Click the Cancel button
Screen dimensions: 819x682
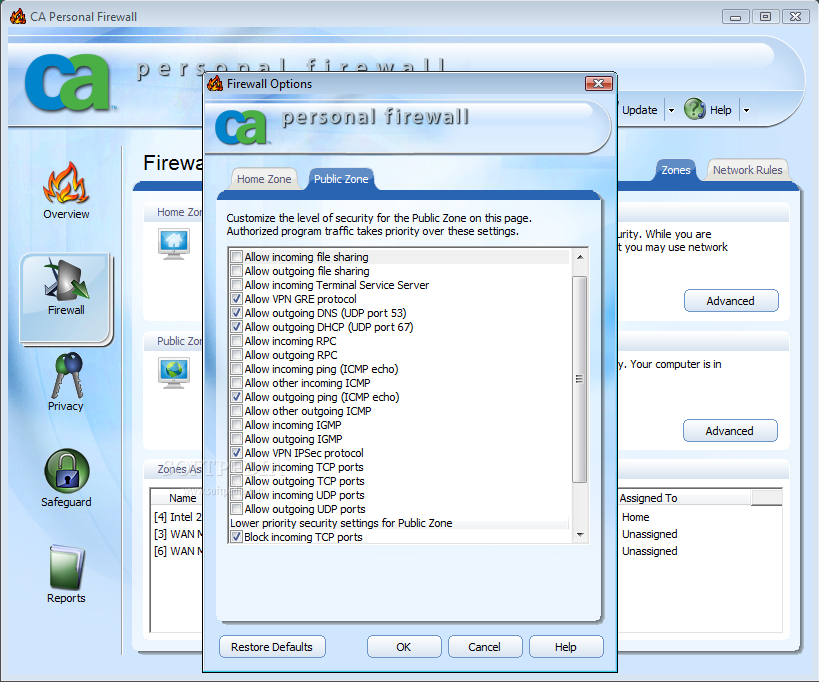485,647
